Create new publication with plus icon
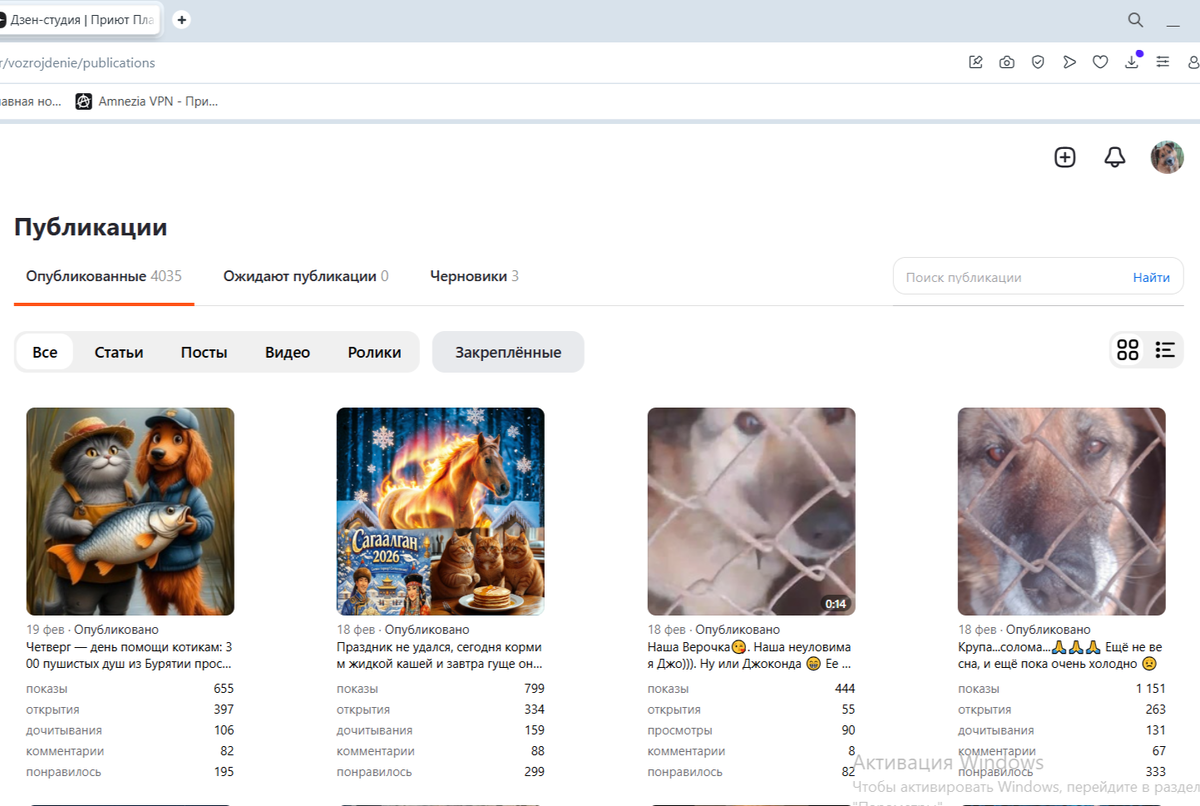 1065,157
